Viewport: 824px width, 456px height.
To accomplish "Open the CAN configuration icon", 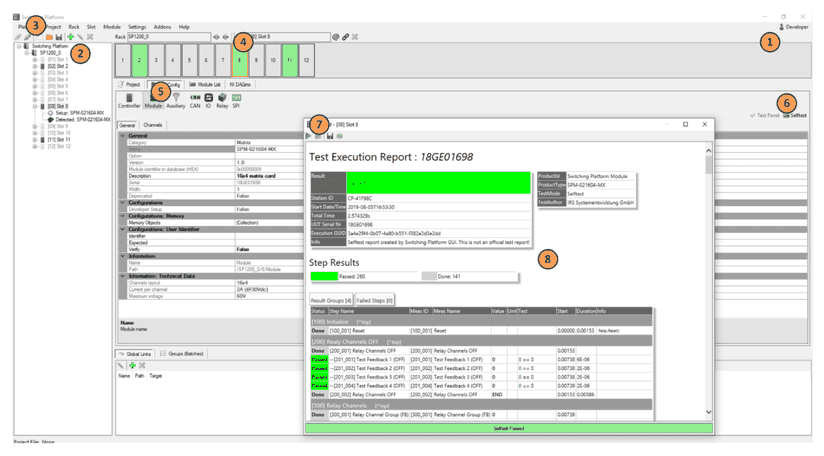I will [195, 100].
